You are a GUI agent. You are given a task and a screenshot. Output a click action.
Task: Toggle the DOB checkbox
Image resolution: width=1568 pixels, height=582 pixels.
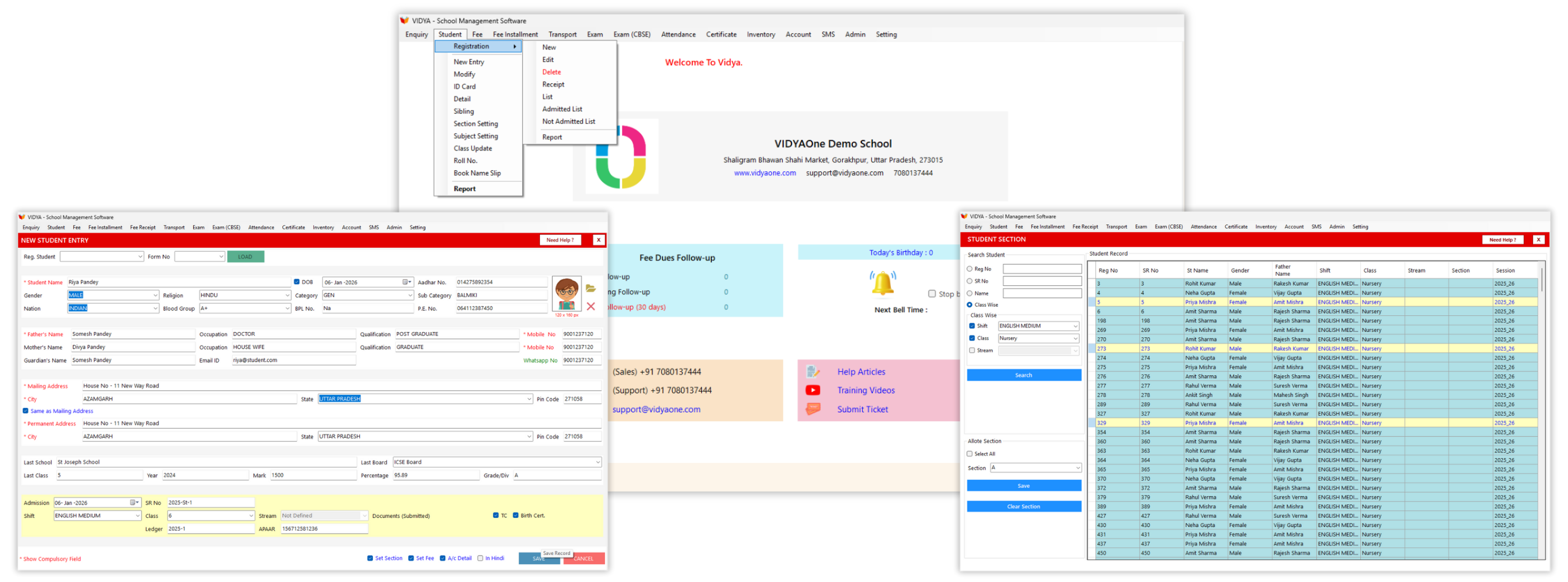click(297, 283)
